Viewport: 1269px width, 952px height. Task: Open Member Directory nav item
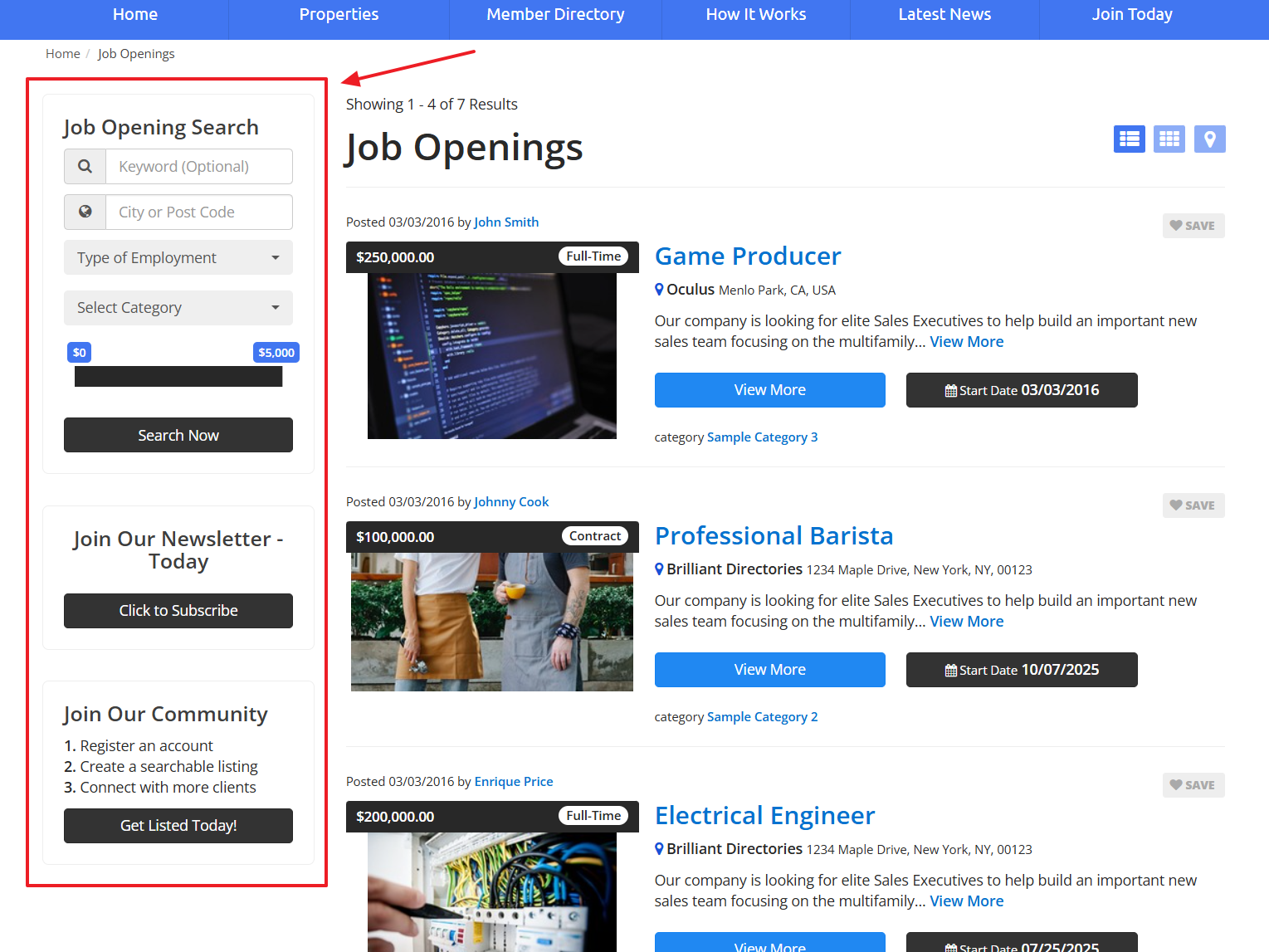point(555,15)
